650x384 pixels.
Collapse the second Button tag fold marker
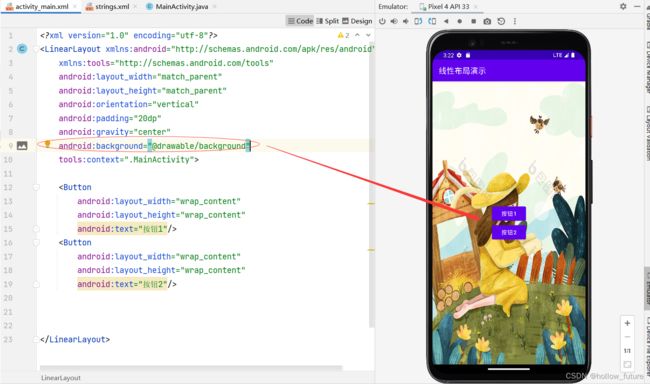pos(36,243)
